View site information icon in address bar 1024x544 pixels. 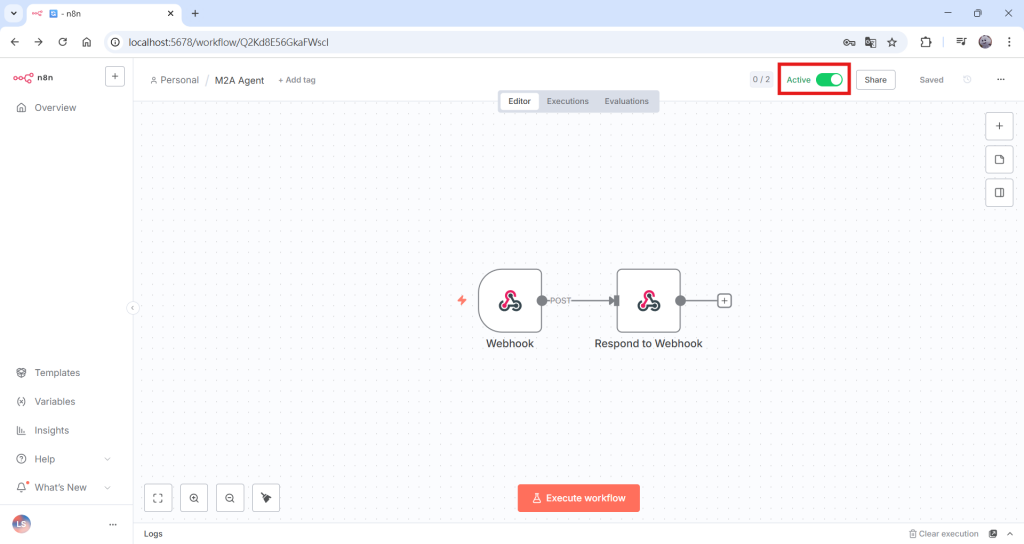tap(115, 42)
